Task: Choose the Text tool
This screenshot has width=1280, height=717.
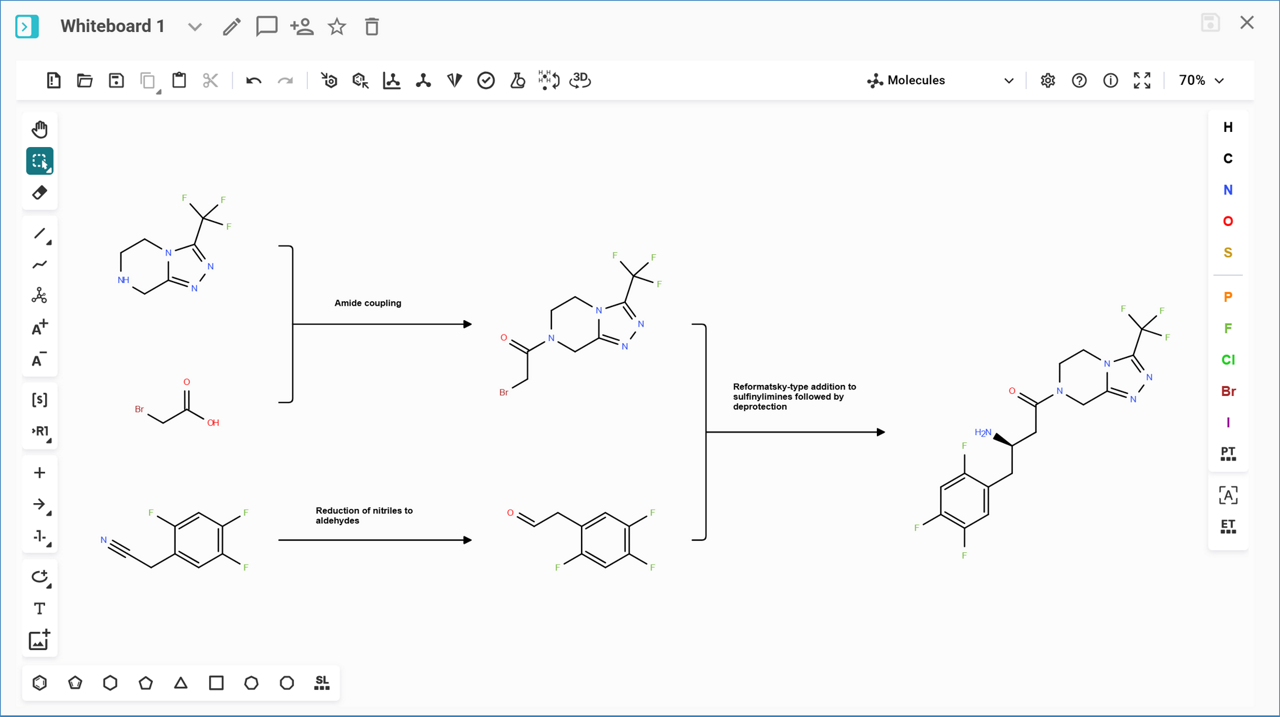Action: click(x=39, y=608)
